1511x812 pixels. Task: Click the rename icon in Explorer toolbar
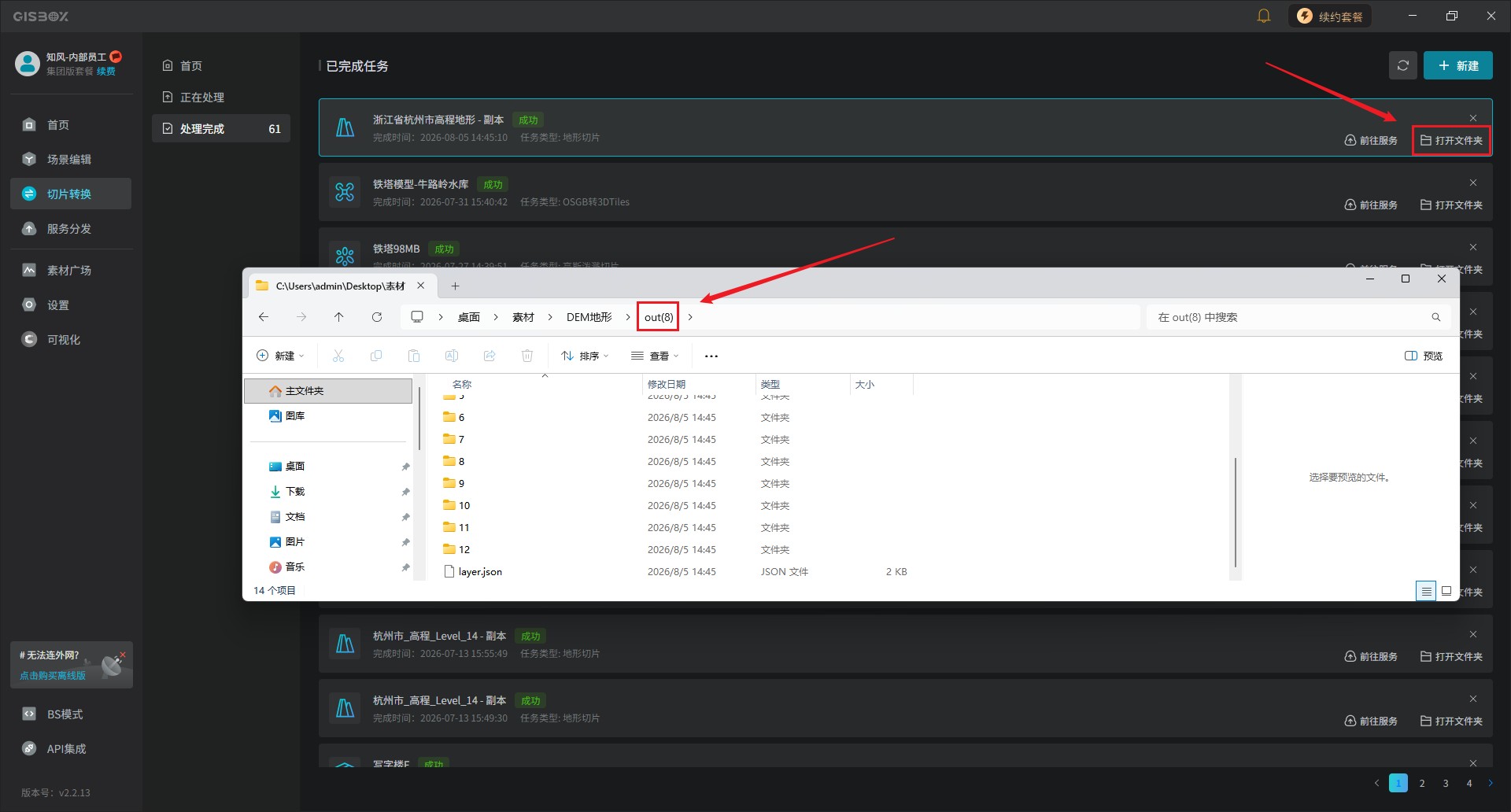click(452, 356)
